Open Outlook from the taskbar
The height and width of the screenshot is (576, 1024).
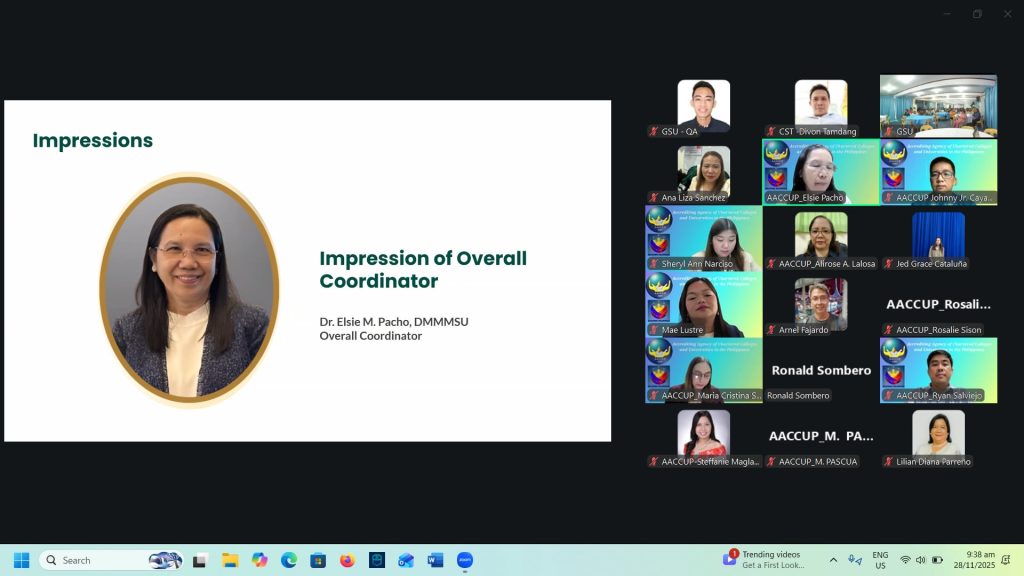click(406, 560)
